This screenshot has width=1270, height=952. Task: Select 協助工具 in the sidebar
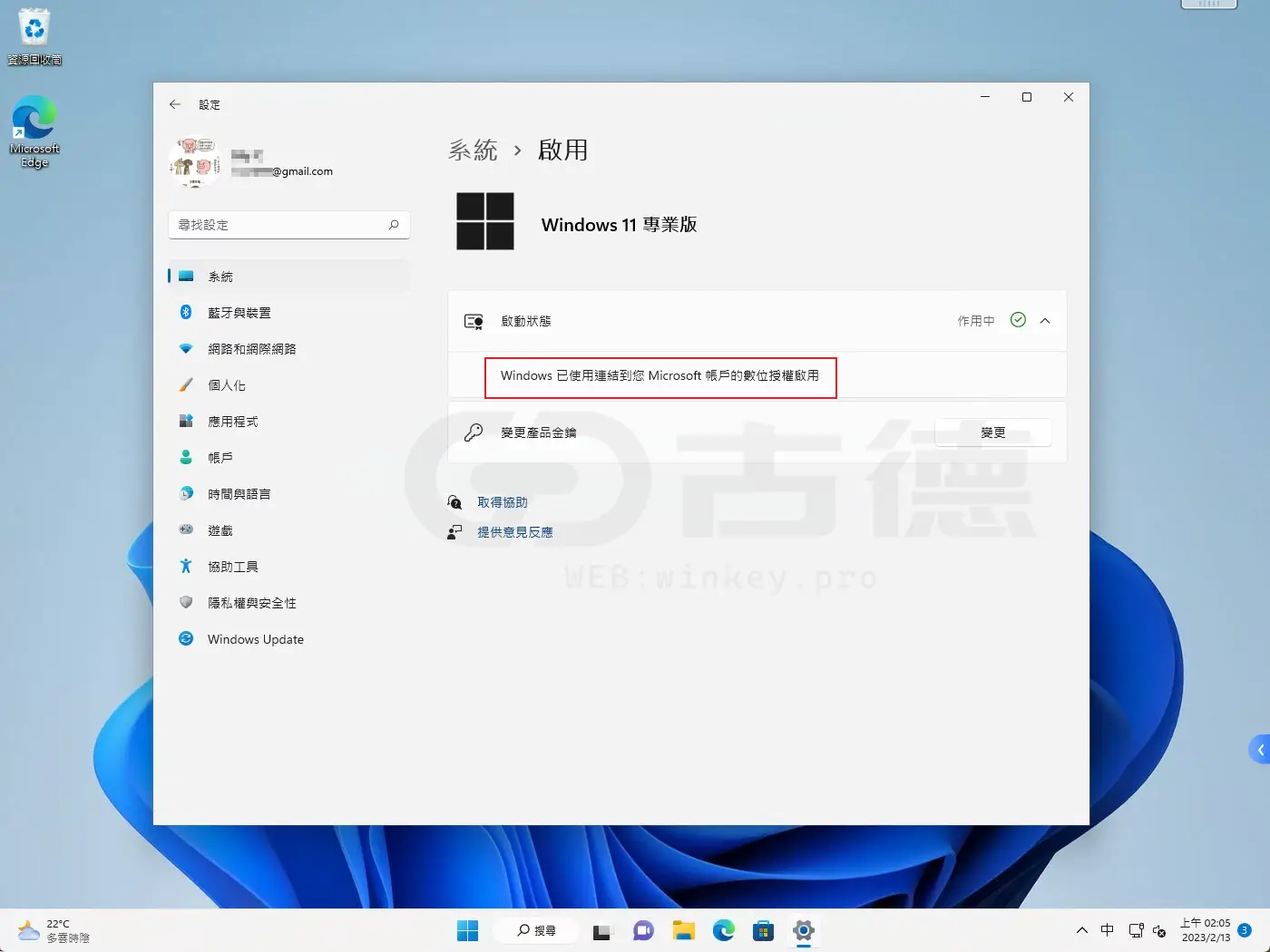[289, 567]
